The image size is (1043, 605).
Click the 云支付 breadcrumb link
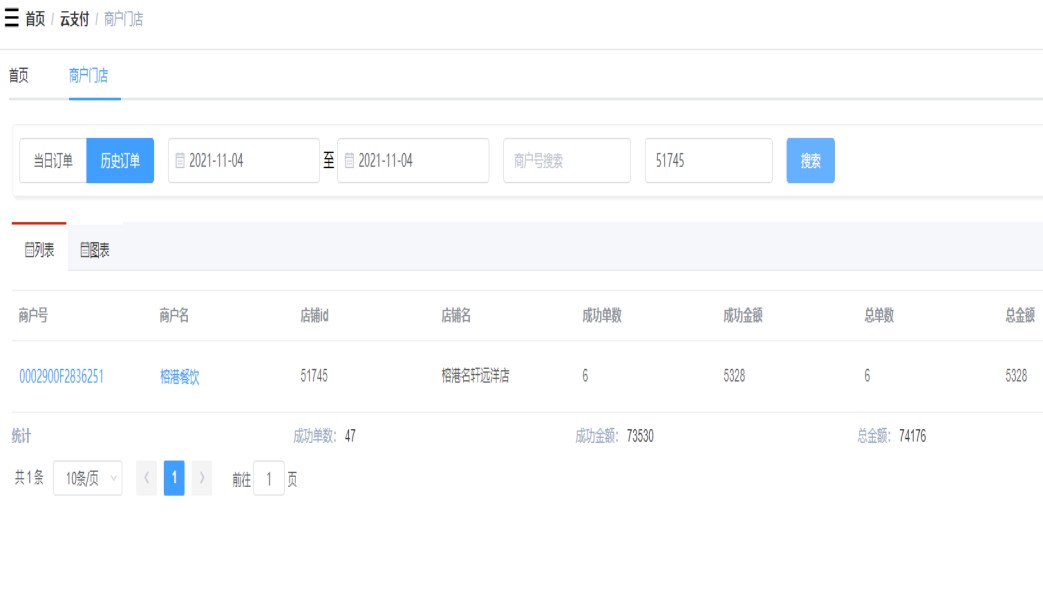(73, 19)
